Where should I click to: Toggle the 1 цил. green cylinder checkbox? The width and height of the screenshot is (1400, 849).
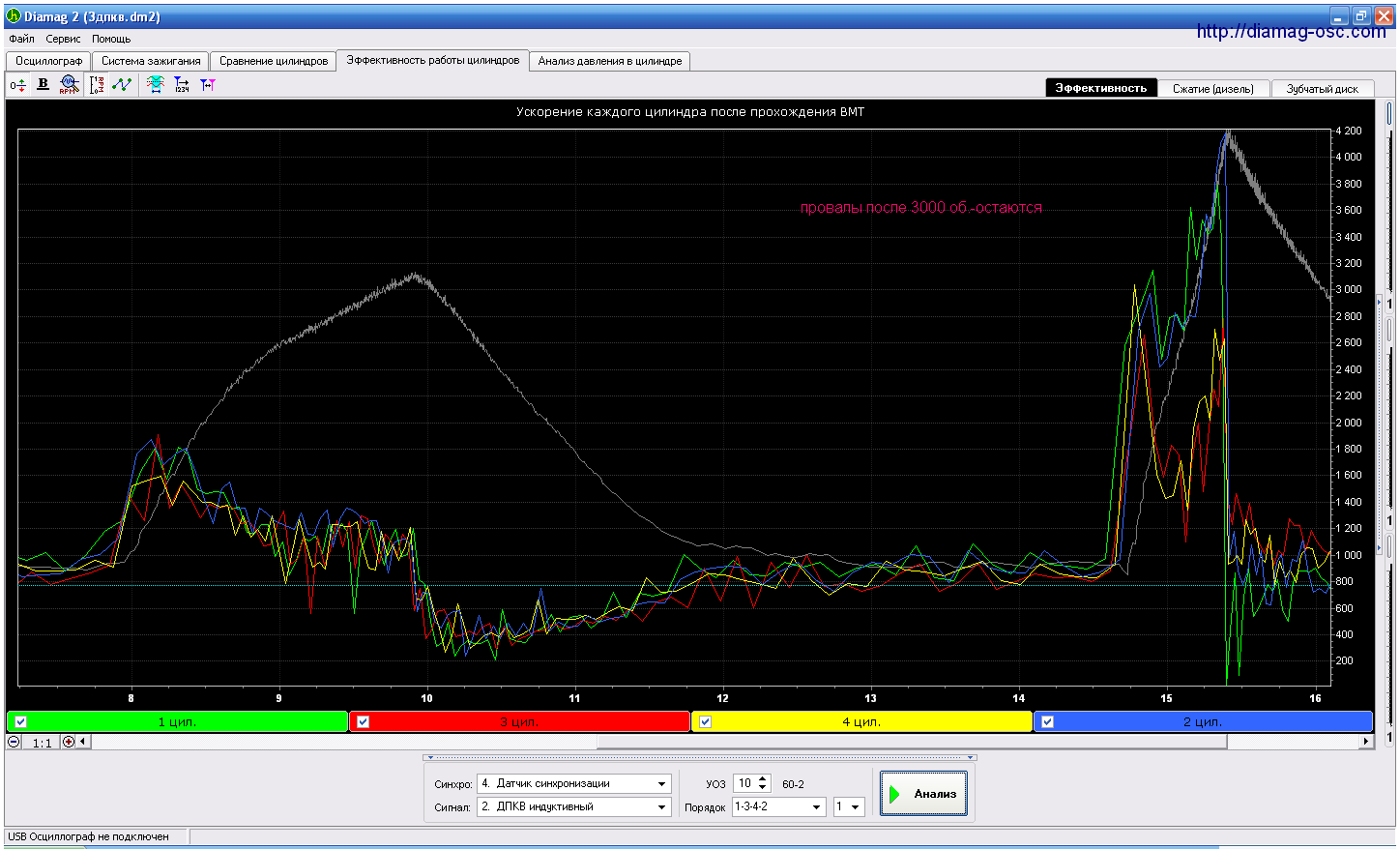click(21, 721)
